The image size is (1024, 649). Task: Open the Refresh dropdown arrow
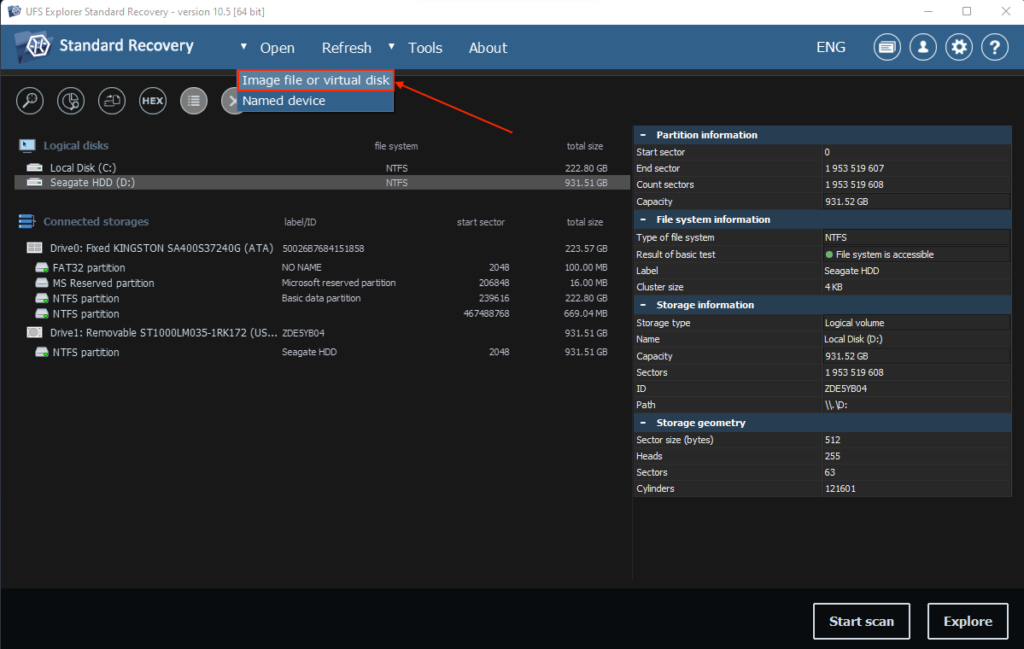[x=391, y=47]
